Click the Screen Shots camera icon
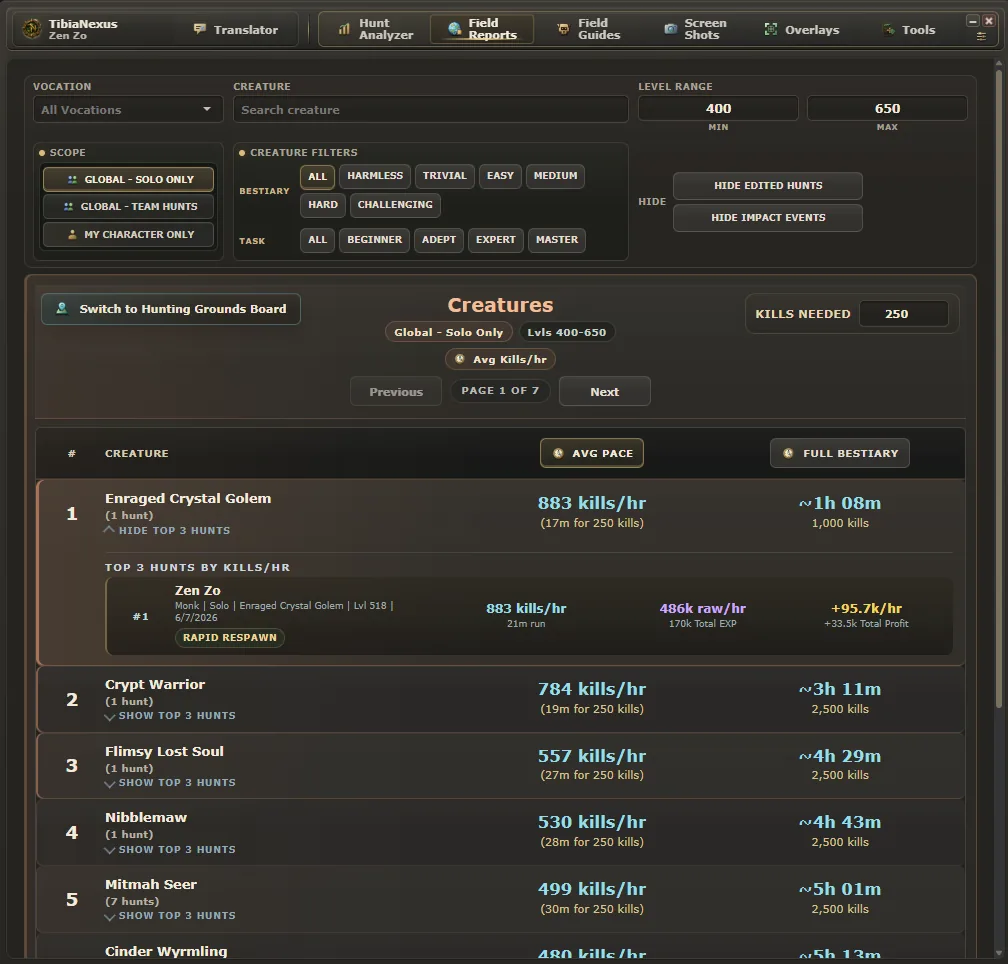This screenshot has width=1008, height=964. [x=670, y=29]
